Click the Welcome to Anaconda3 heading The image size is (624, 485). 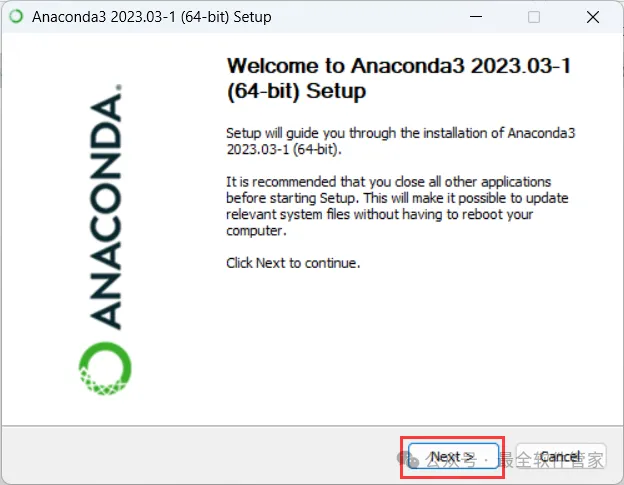pyautogui.click(x=399, y=78)
